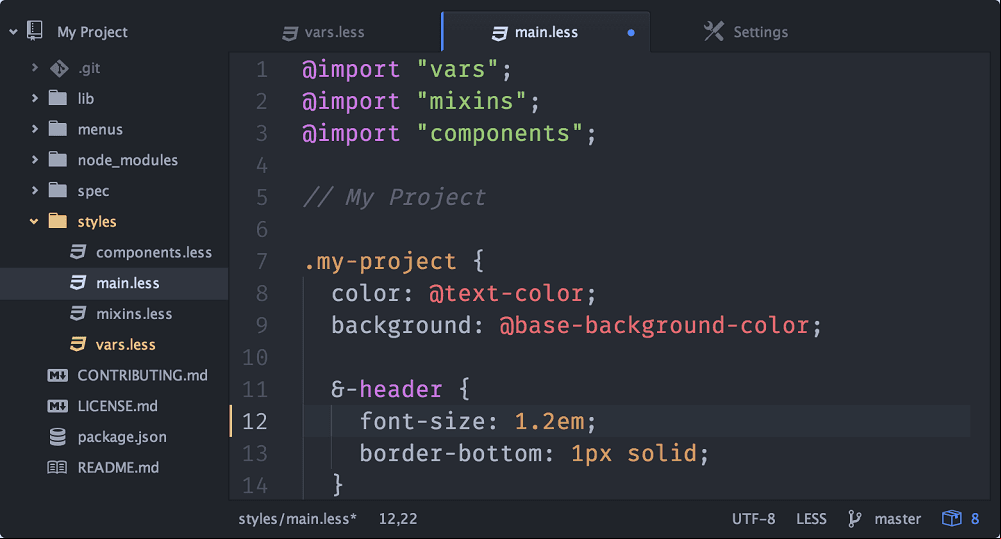This screenshot has height=539, width=1001.
Task: Select the lib folder name
Action: 86,98
